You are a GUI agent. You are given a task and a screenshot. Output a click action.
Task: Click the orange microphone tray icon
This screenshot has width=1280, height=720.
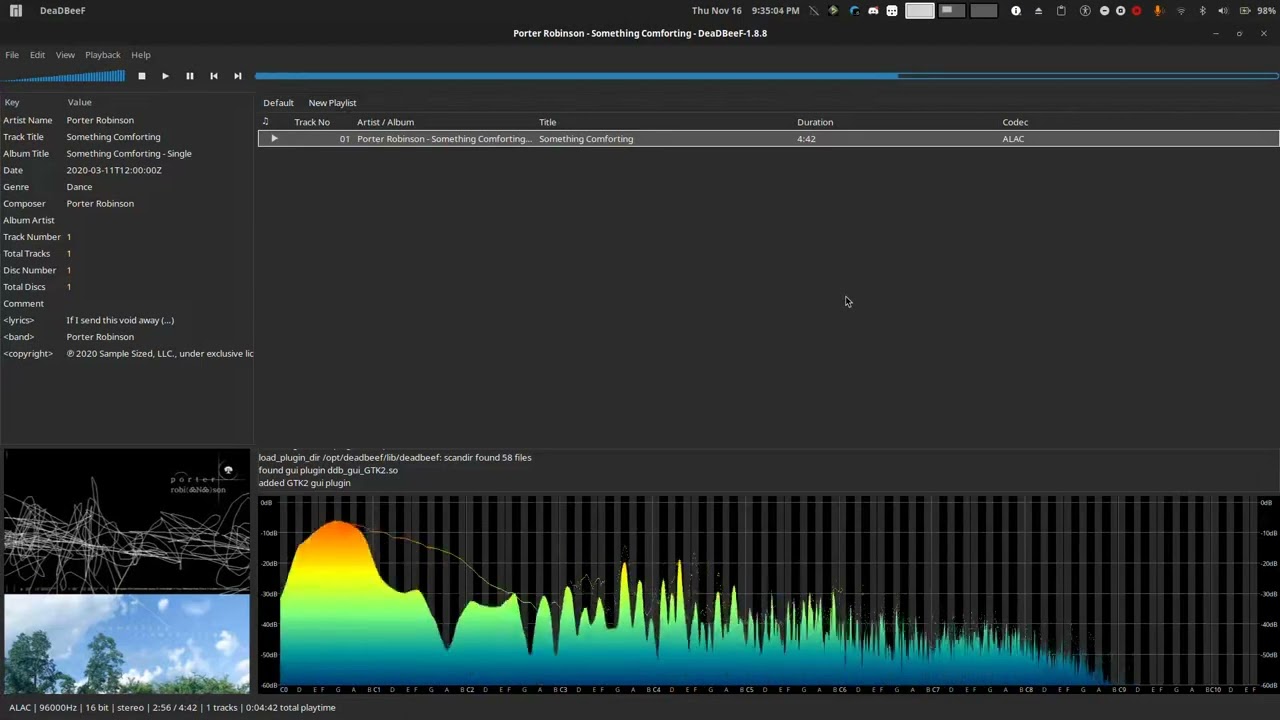pos(1158,11)
